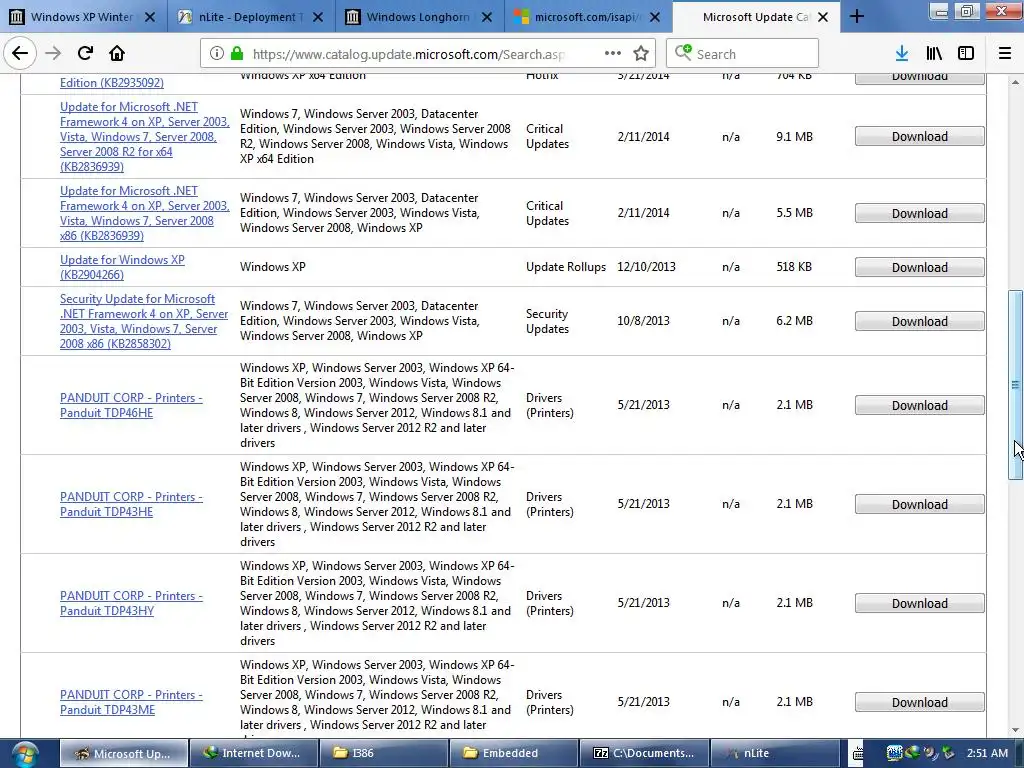Download the Panduit TDP43ME driver

coord(920,703)
